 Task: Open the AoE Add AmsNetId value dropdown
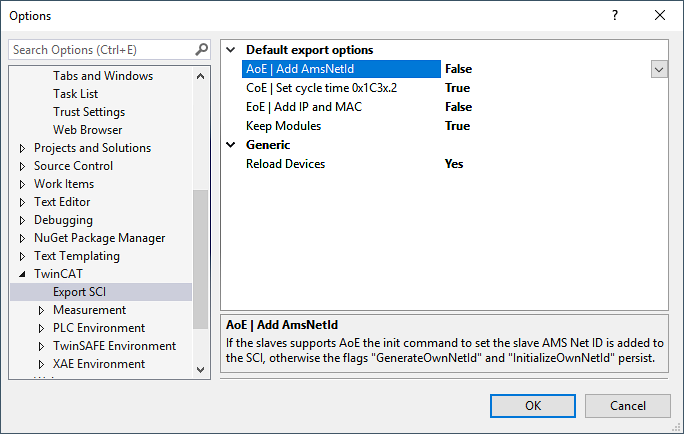coord(658,69)
